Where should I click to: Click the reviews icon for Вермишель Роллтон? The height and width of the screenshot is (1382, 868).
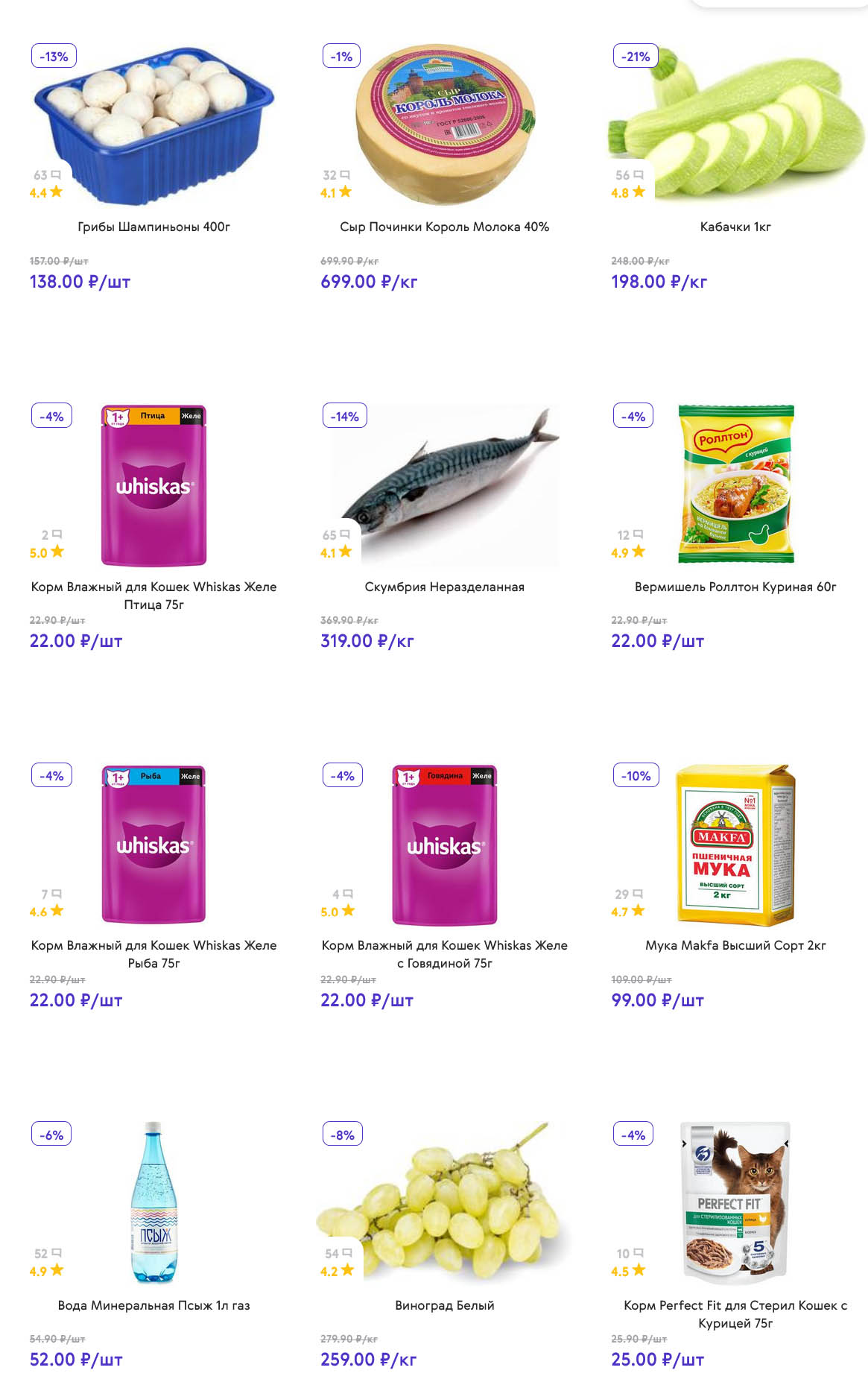639,534
